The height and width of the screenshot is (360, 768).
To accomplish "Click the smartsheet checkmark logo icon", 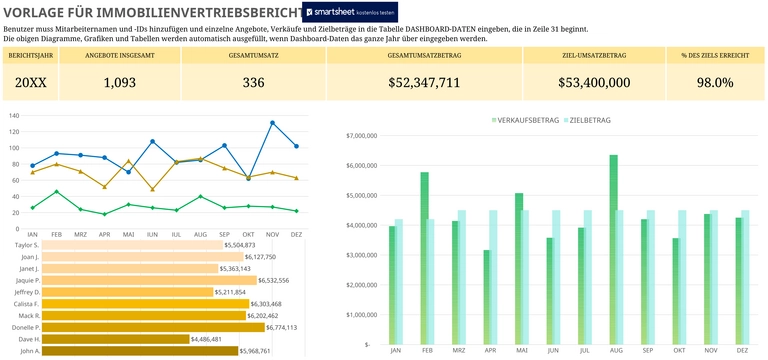I will tap(310, 12).
